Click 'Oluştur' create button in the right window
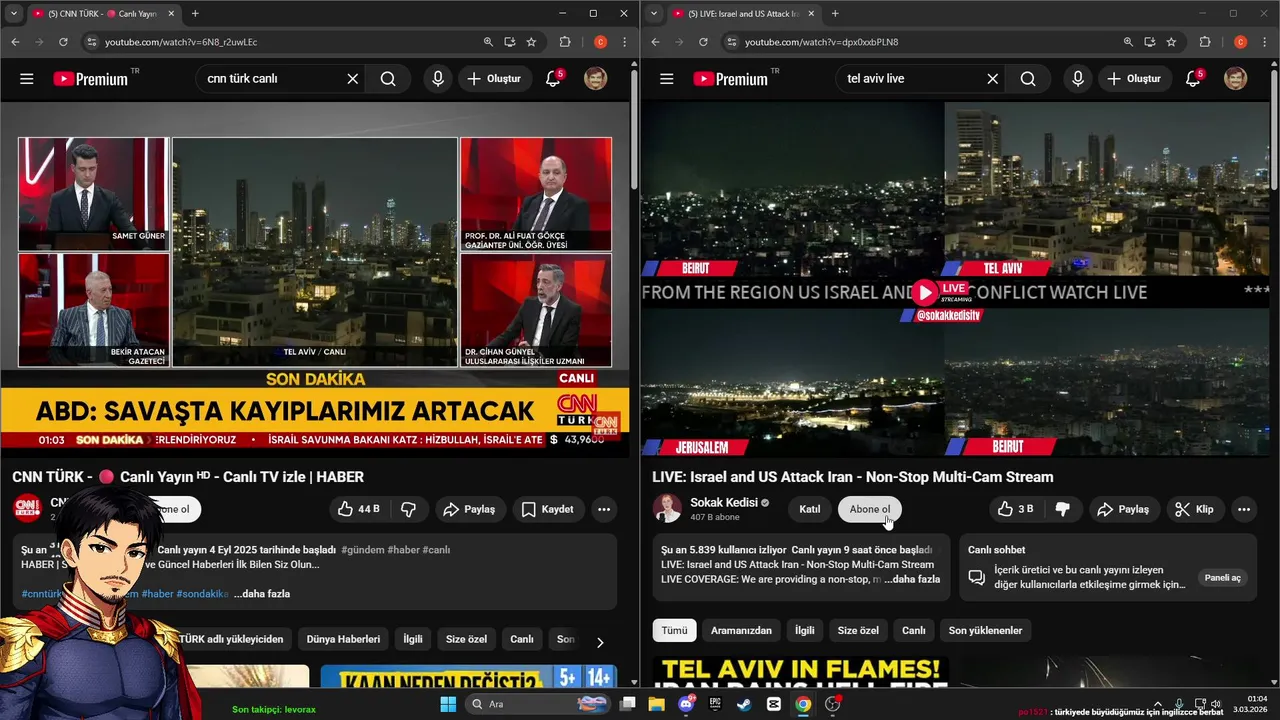1280x720 pixels. coord(1135,79)
